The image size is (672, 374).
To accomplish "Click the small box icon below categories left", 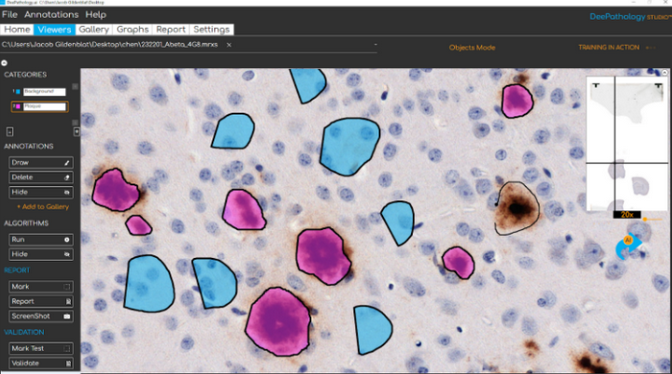I will pos(10,132).
